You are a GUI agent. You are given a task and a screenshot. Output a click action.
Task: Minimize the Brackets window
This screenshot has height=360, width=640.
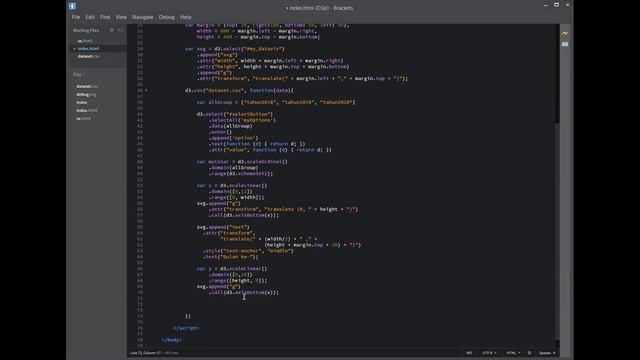pyautogui.click(x=546, y=5)
